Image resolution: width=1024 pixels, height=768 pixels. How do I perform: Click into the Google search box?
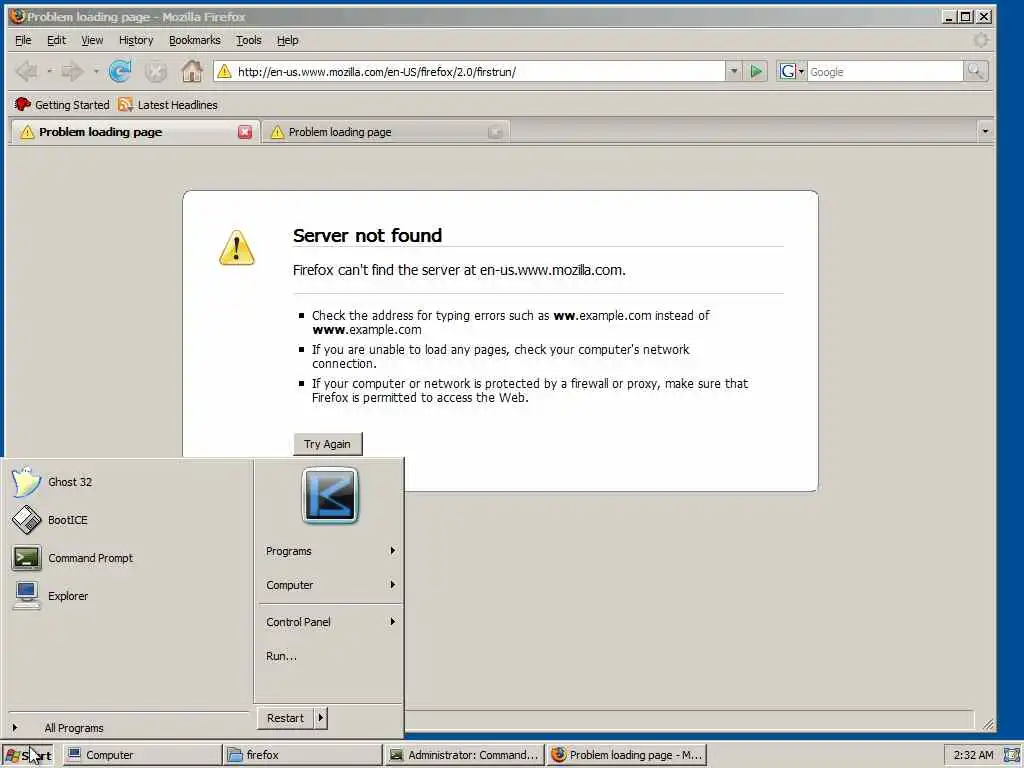point(885,71)
